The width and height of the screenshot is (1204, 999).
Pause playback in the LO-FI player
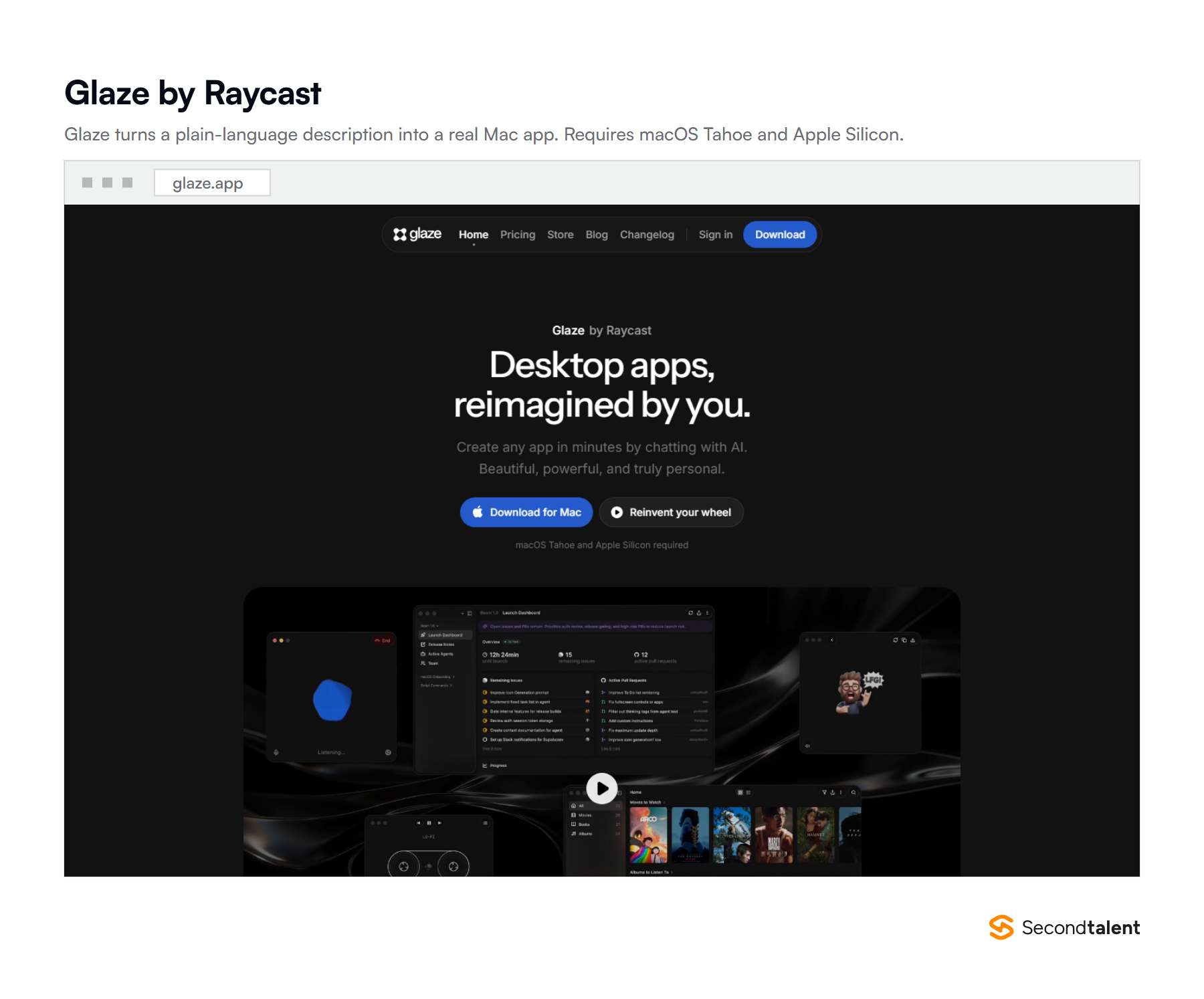pyautogui.click(x=429, y=823)
